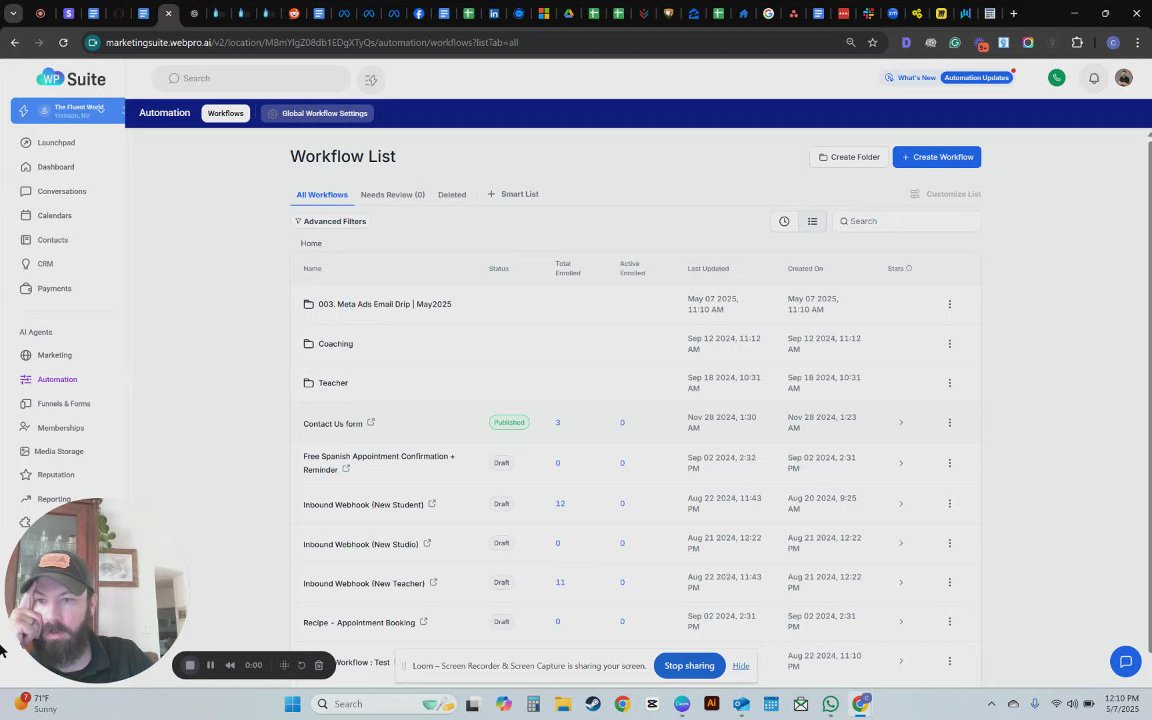Open more options for Contact Us form

(949, 422)
